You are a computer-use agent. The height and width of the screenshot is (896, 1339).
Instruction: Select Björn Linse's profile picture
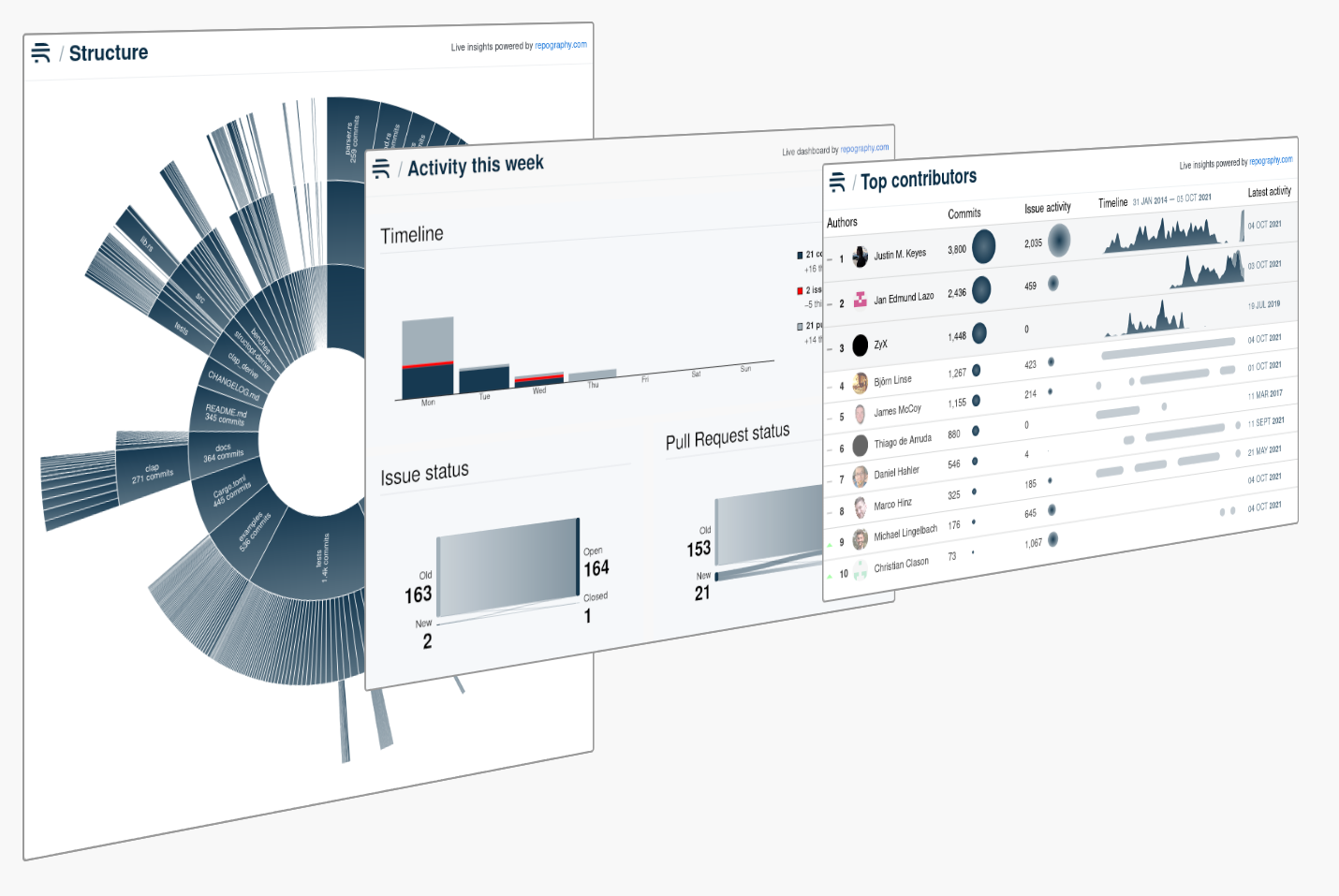(x=860, y=383)
